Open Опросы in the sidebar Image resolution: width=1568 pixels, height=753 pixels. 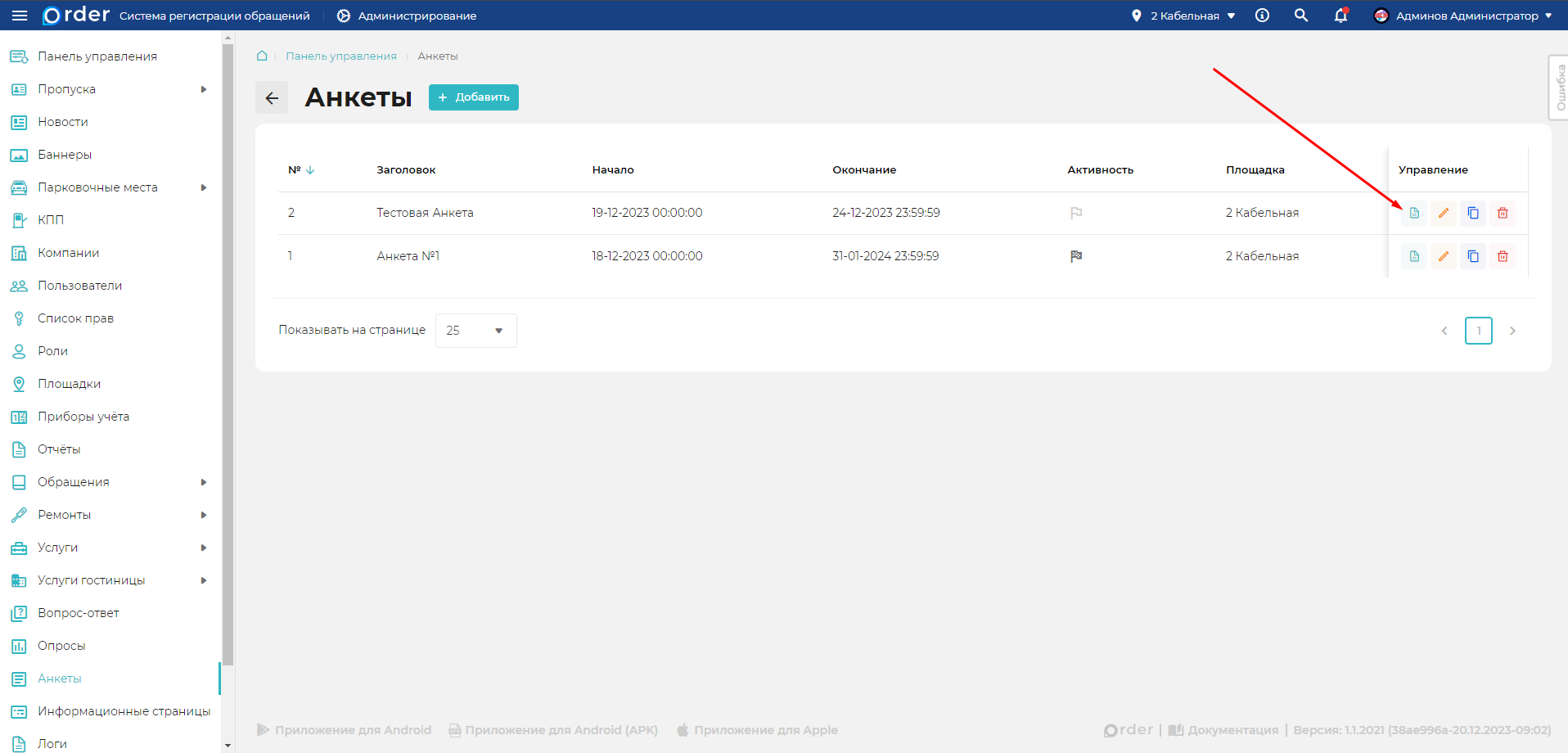61,646
